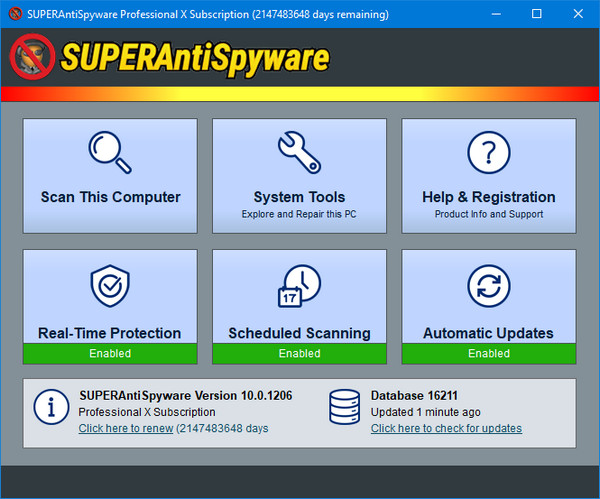Click the SUPERAntiSpyware no-bug logo
The height and width of the screenshot is (499, 600).
tap(33, 57)
